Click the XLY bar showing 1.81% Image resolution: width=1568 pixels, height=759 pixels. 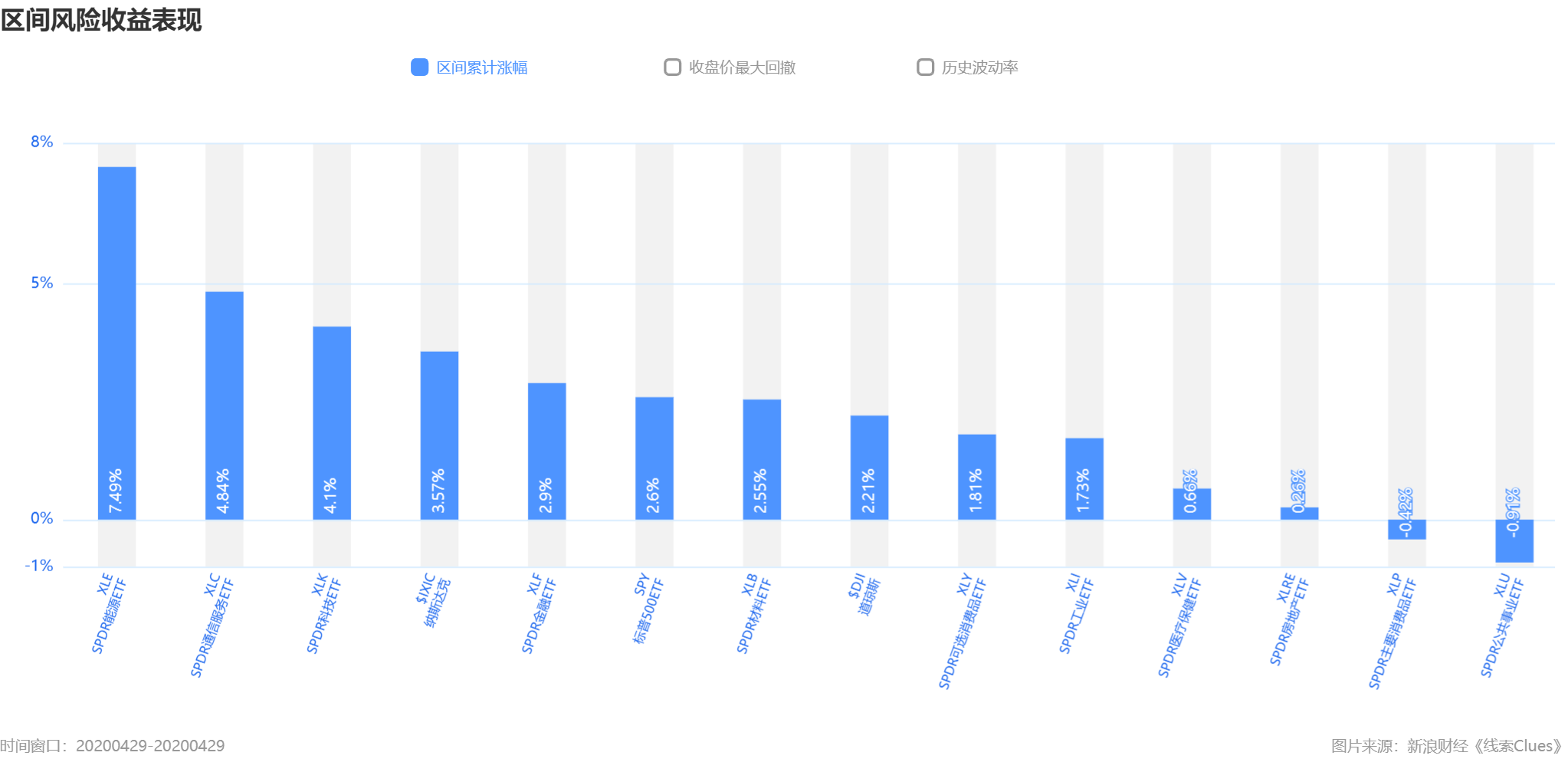[976, 476]
